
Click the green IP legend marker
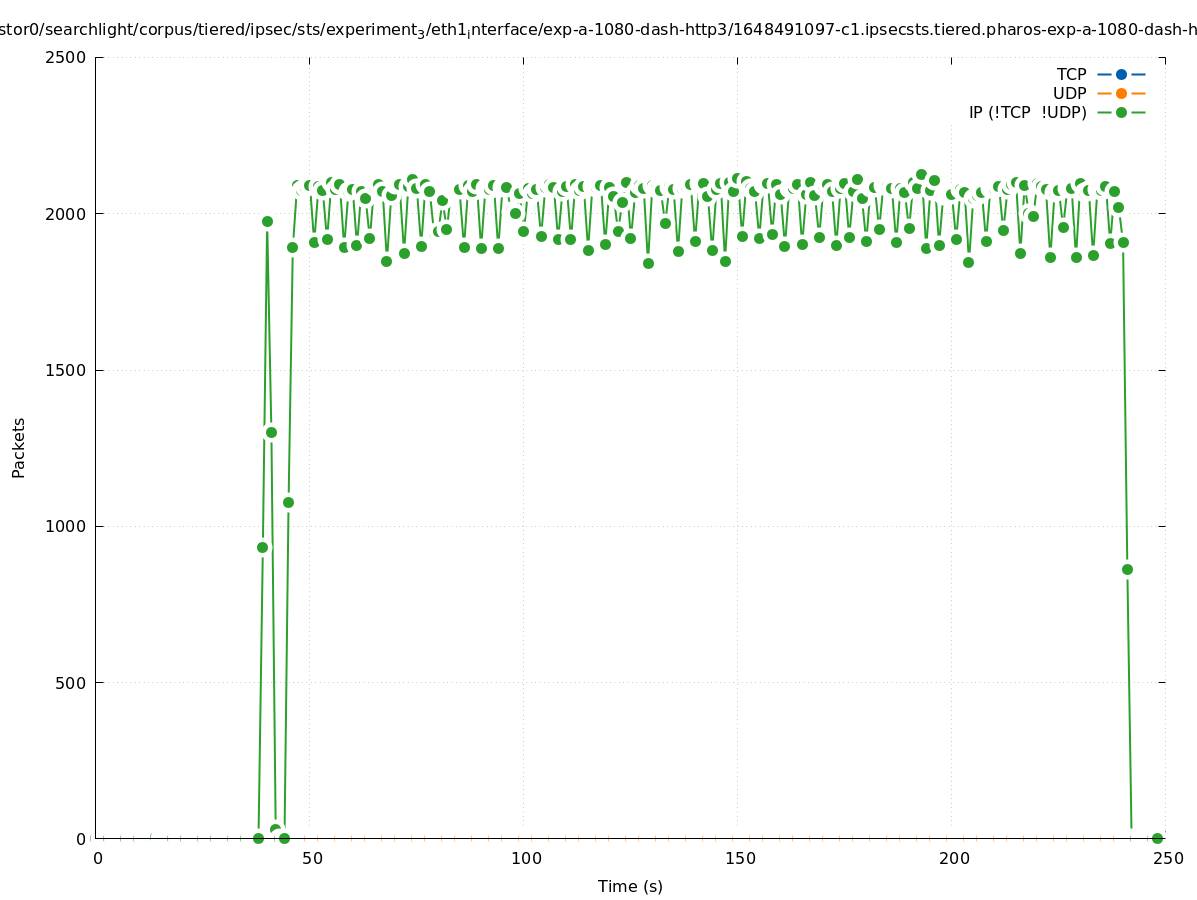click(x=1121, y=112)
